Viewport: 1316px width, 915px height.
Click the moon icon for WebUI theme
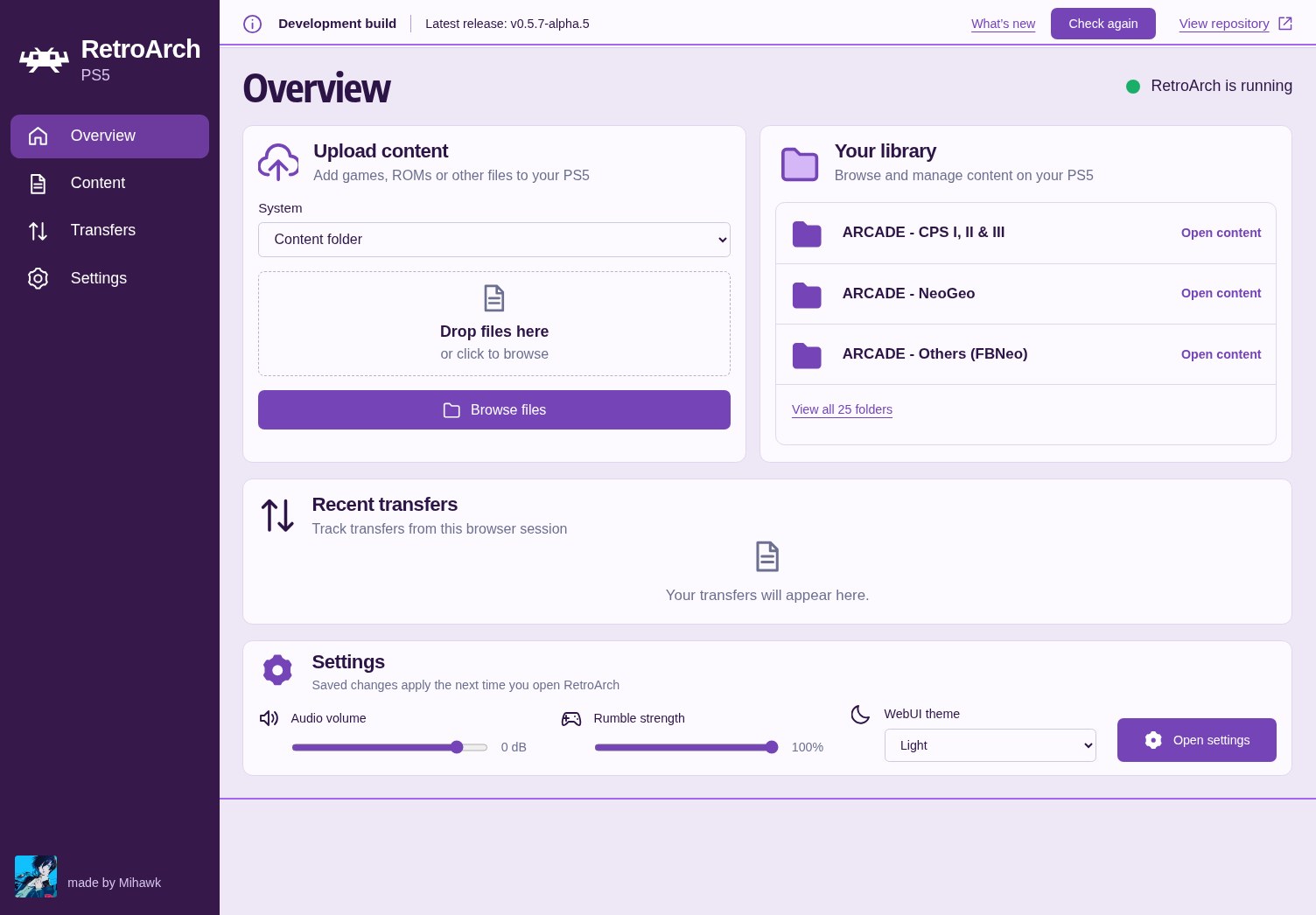(861, 715)
